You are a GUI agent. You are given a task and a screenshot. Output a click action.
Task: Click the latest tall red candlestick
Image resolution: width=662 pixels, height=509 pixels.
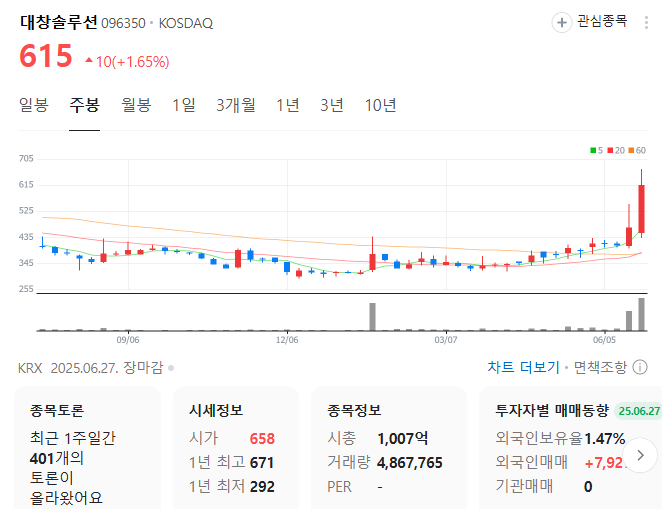(x=641, y=208)
